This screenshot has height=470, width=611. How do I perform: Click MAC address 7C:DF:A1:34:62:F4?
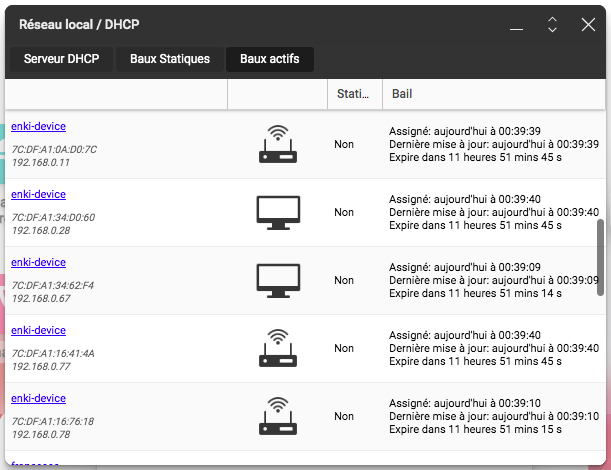point(53,285)
